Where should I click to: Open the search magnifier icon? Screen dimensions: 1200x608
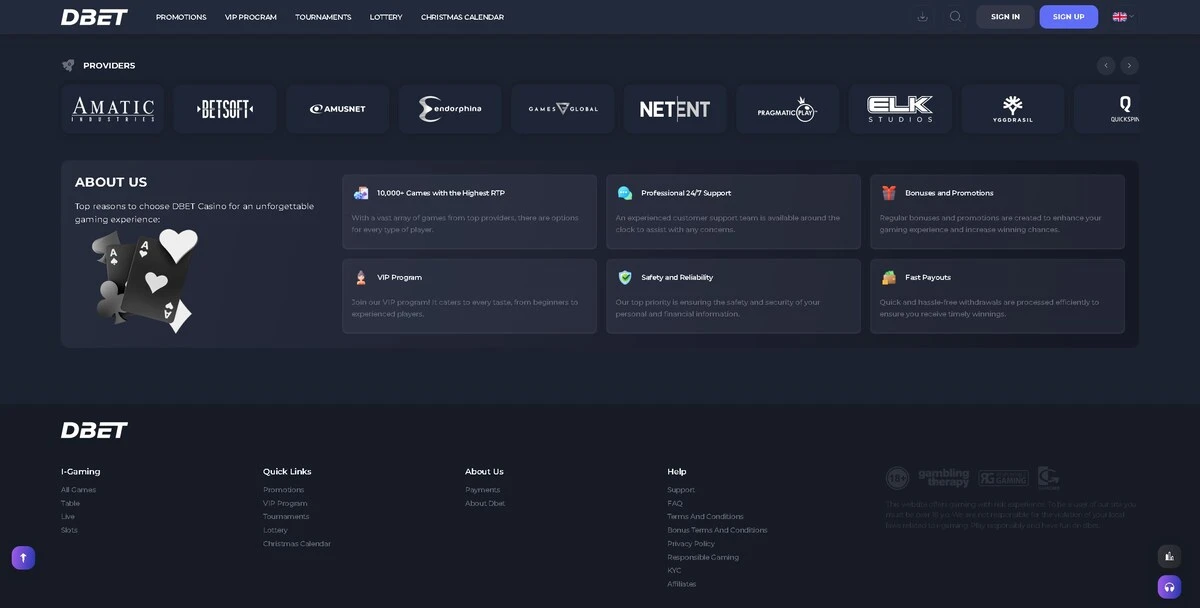pos(955,17)
